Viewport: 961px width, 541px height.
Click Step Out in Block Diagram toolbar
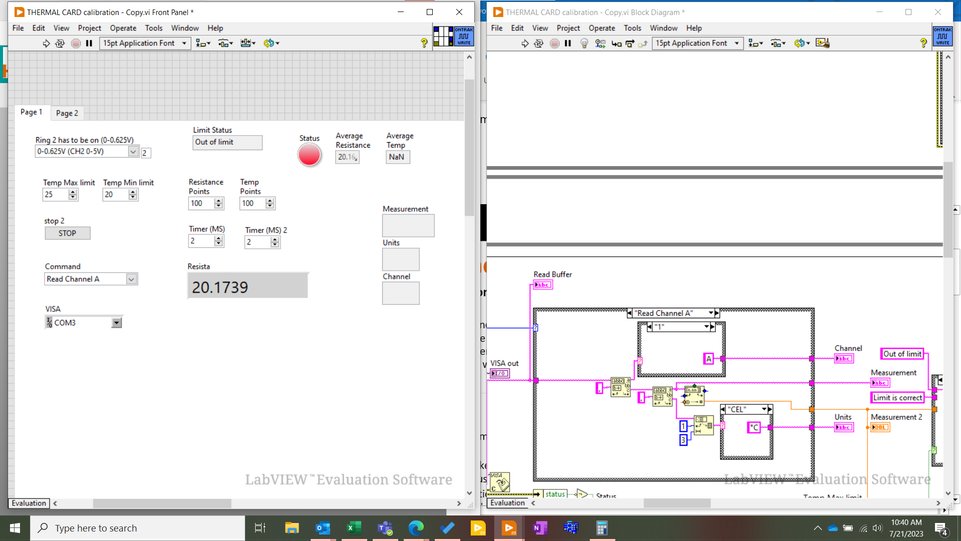[643, 44]
